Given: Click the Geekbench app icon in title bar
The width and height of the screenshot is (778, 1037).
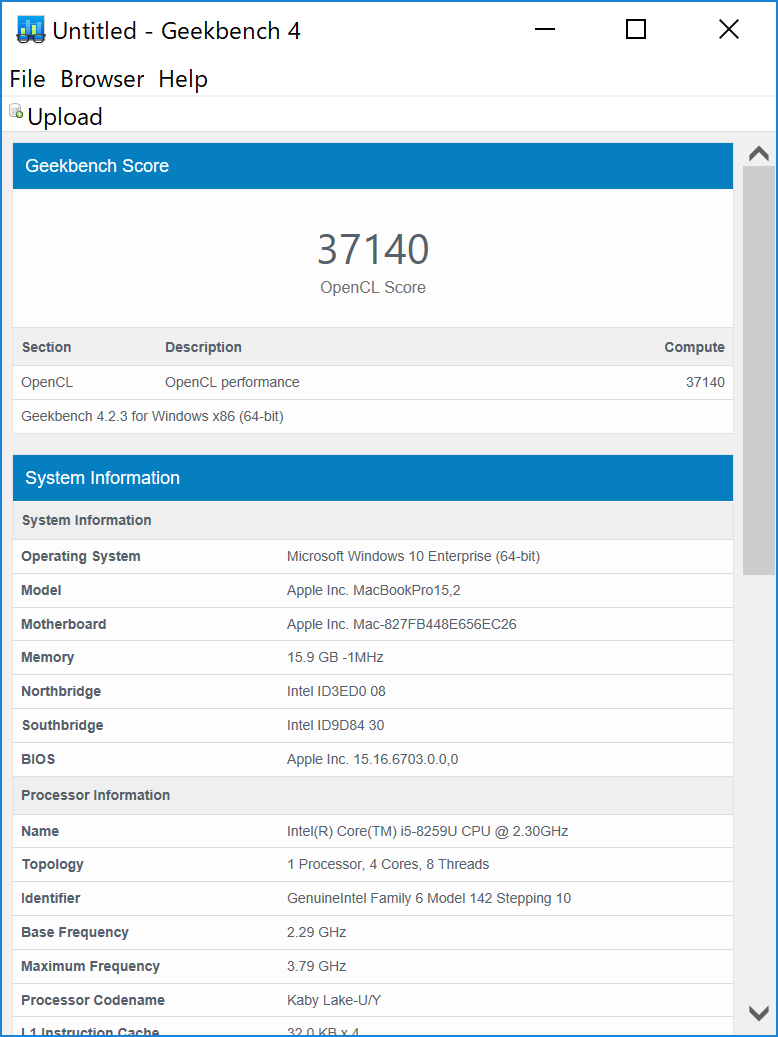Looking at the screenshot, I should [30, 30].
